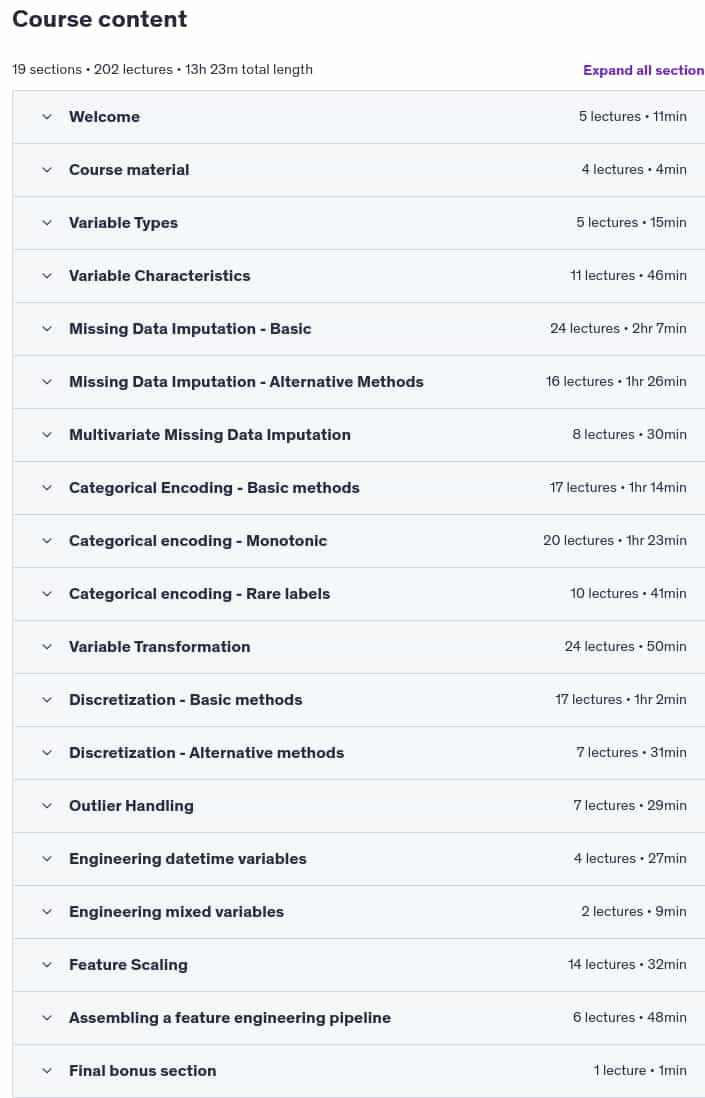Viewport: 705px width, 1098px height.
Task: Click chevron beside Discretization - Basic methods
Action: (x=47, y=700)
